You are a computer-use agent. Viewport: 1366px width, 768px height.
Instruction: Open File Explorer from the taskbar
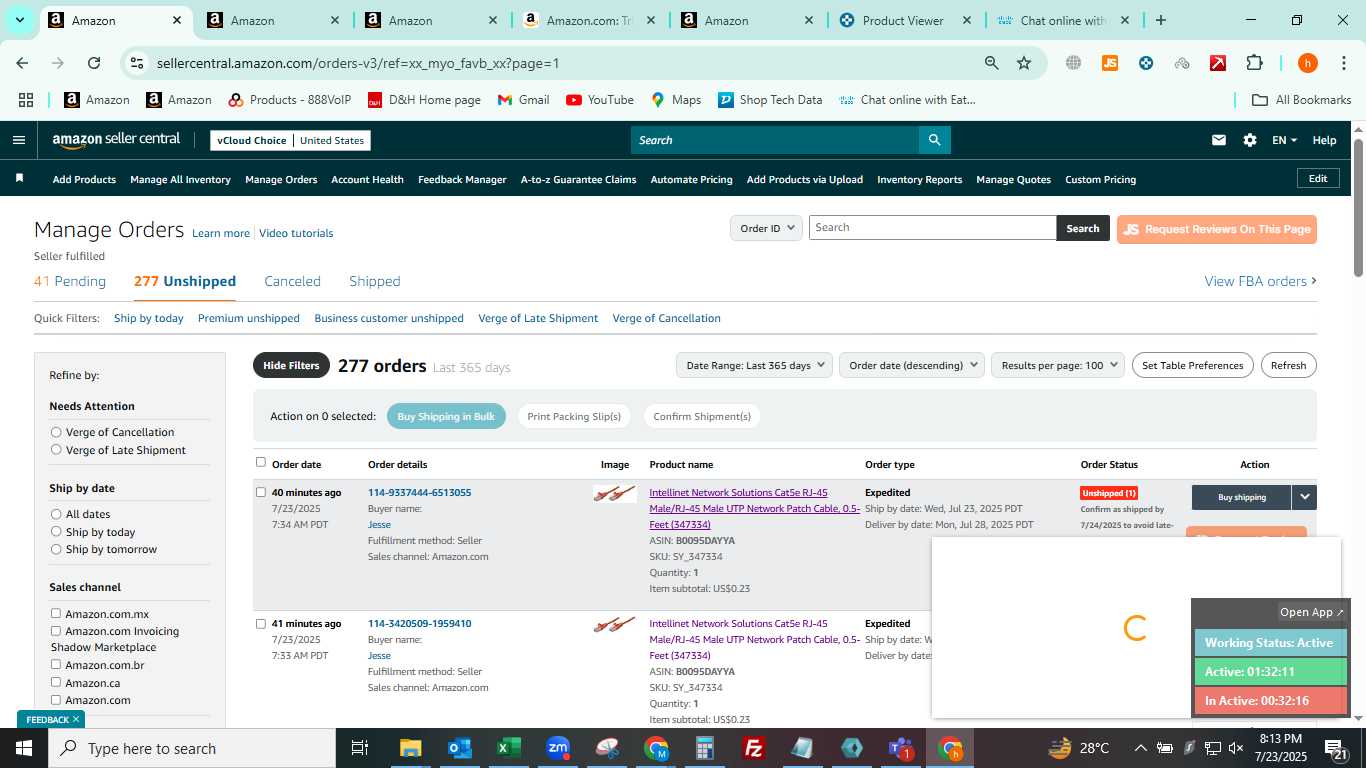coord(410,748)
